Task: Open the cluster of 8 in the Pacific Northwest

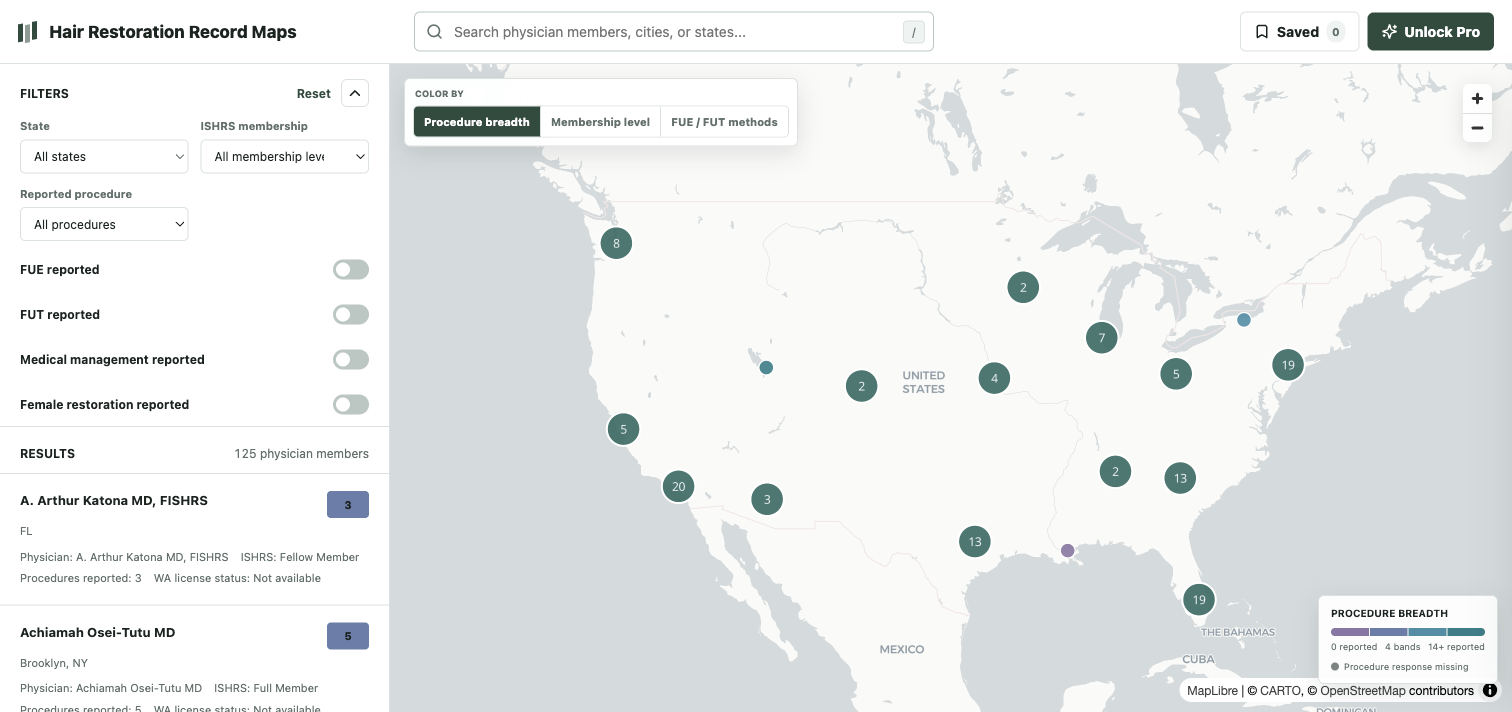Action: coord(616,243)
